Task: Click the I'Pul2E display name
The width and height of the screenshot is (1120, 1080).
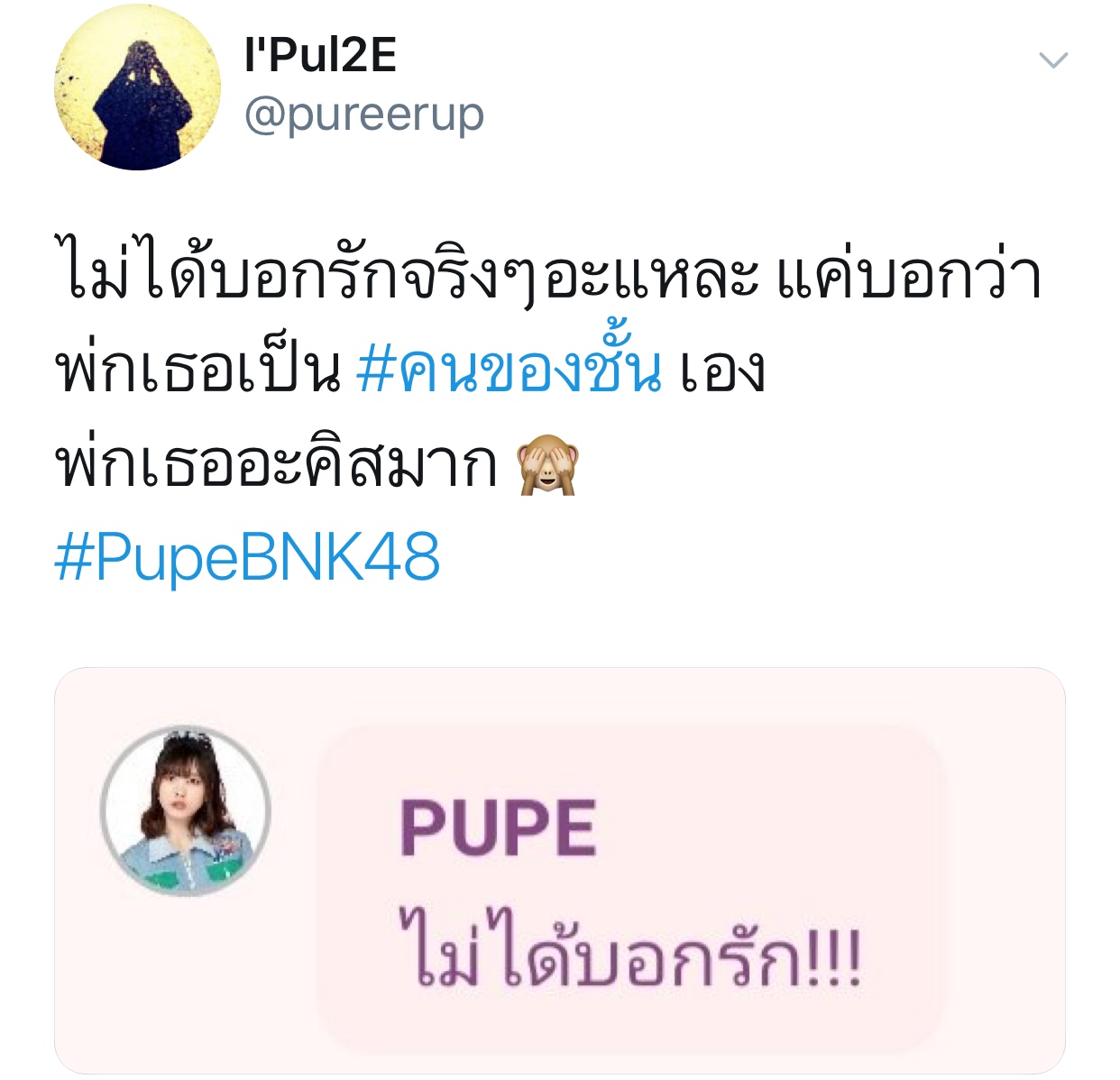Action: [x=320, y=54]
